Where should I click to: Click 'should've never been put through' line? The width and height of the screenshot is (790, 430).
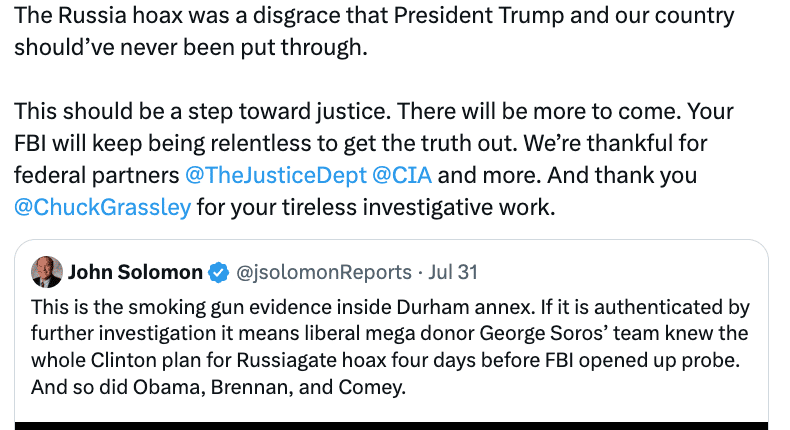click(190, 49)
